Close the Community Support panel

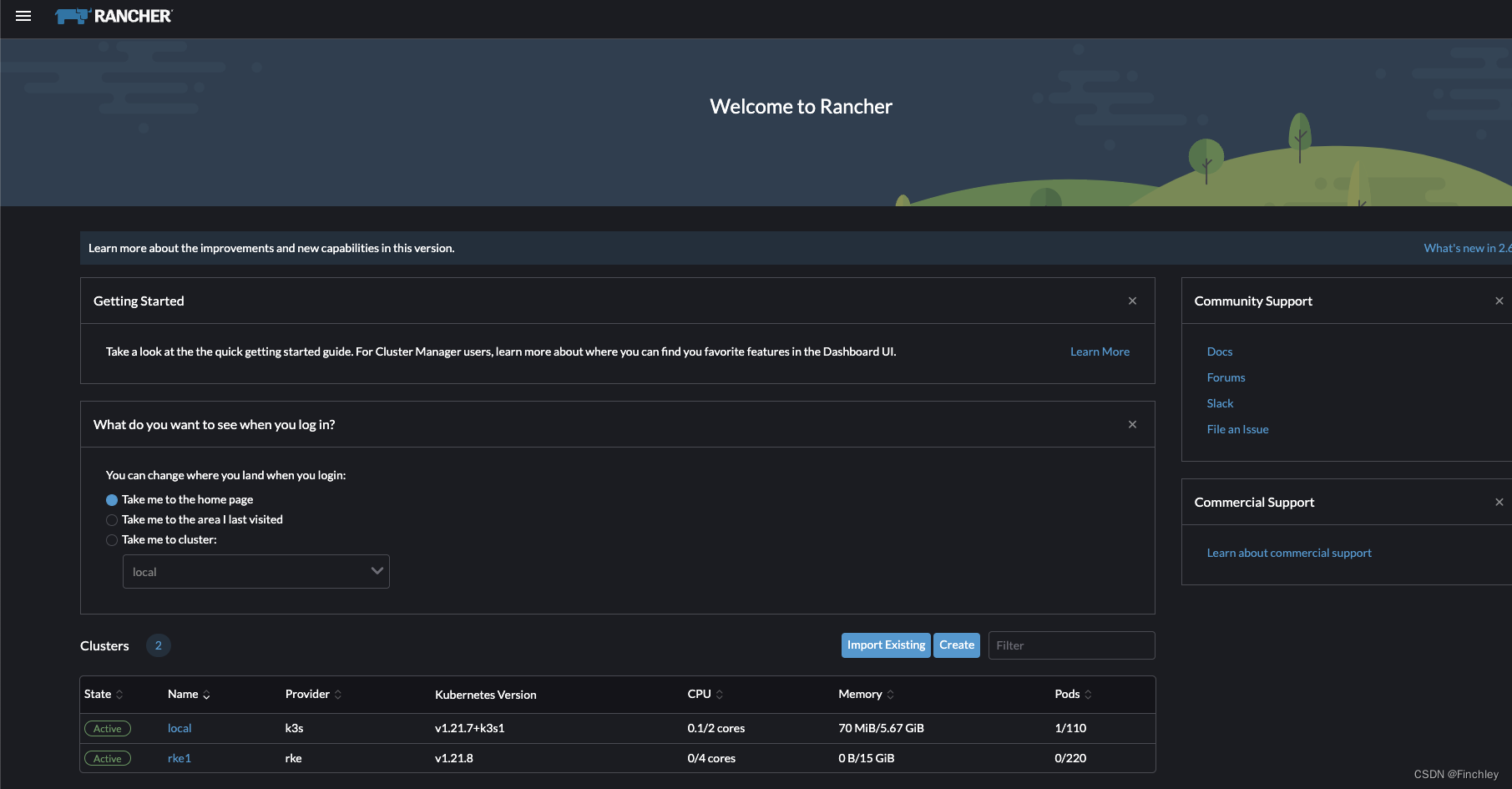(1499, 301)
